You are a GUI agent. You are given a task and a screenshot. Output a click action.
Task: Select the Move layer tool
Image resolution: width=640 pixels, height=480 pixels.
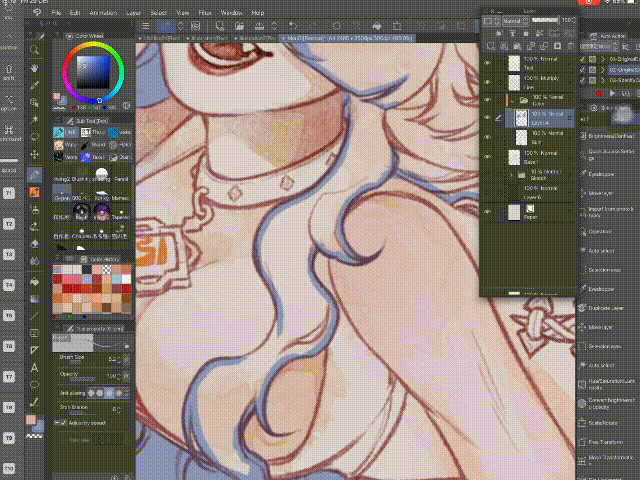coord(34,154)
